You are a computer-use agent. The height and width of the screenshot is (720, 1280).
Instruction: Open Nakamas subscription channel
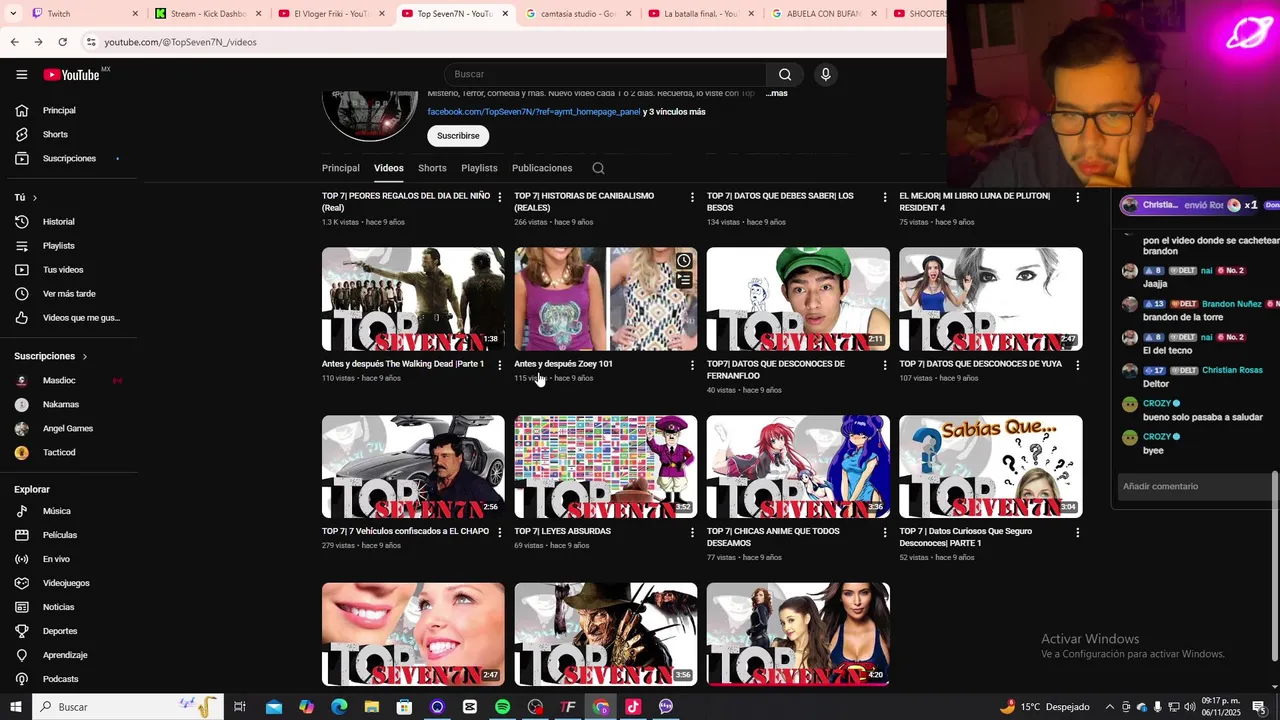(61, 404)
